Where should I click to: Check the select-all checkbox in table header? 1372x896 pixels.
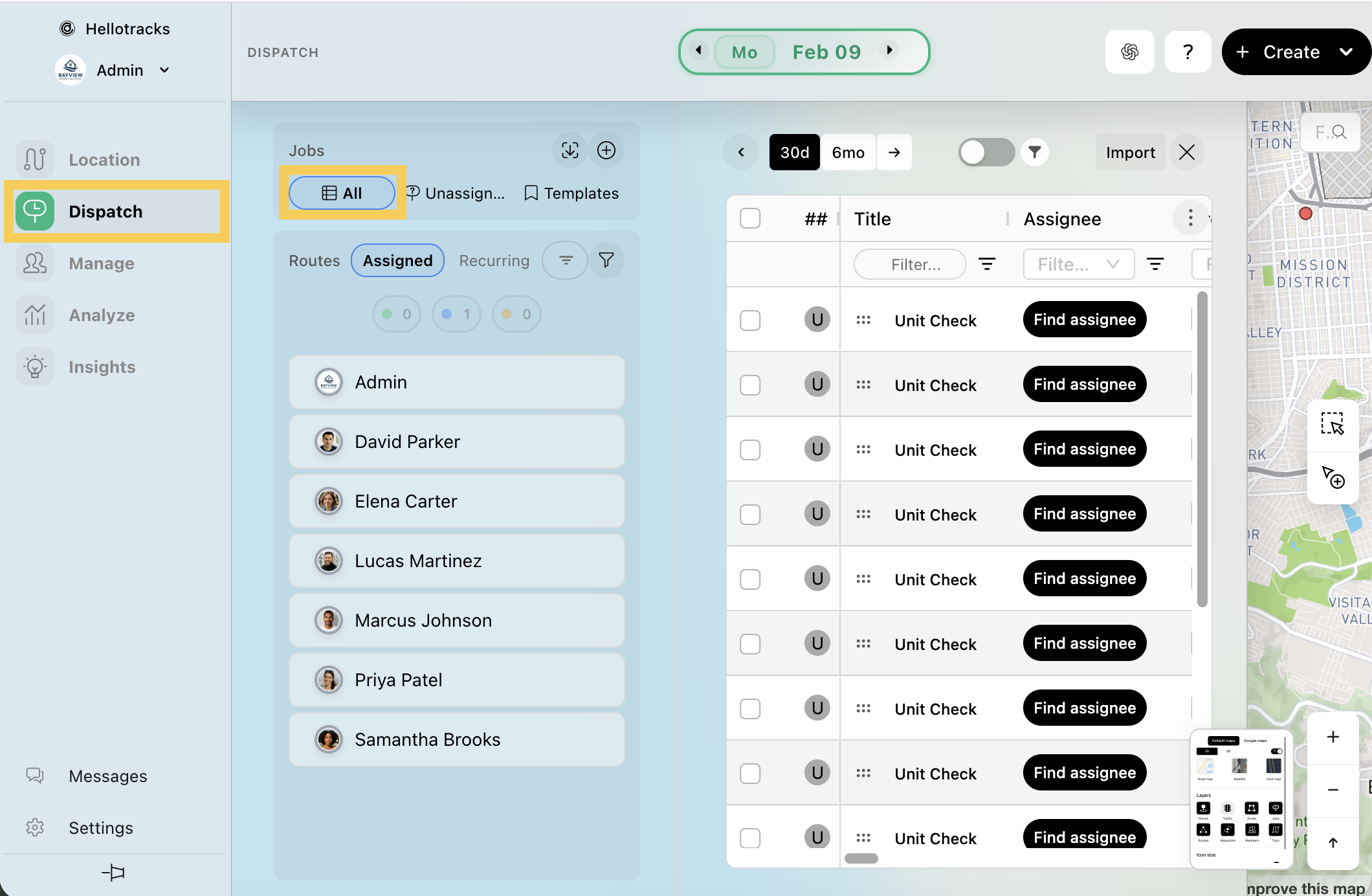pos(750,219)
